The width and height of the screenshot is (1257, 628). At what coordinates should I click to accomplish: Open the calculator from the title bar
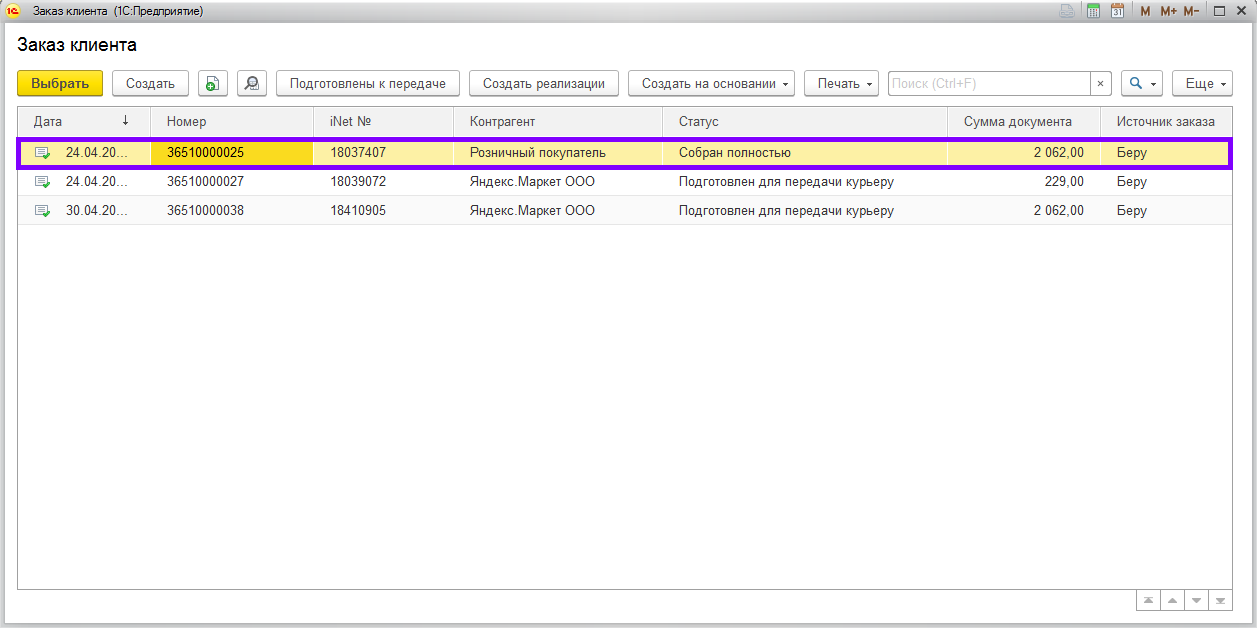[1093, 11]
